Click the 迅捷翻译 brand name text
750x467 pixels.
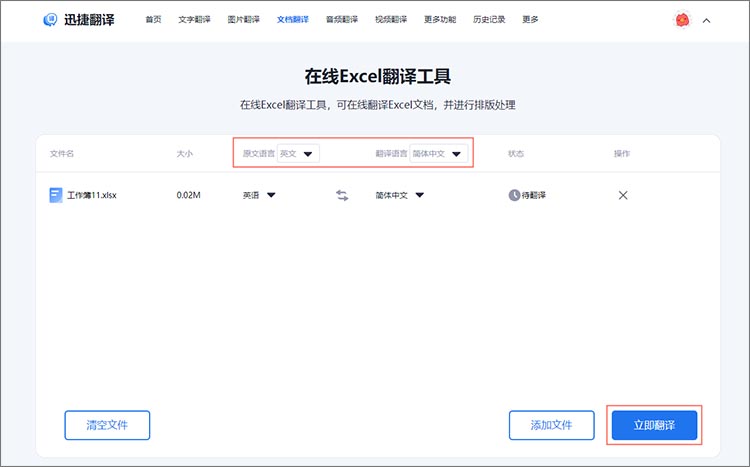pyautogui.click(x=89, y=20)
